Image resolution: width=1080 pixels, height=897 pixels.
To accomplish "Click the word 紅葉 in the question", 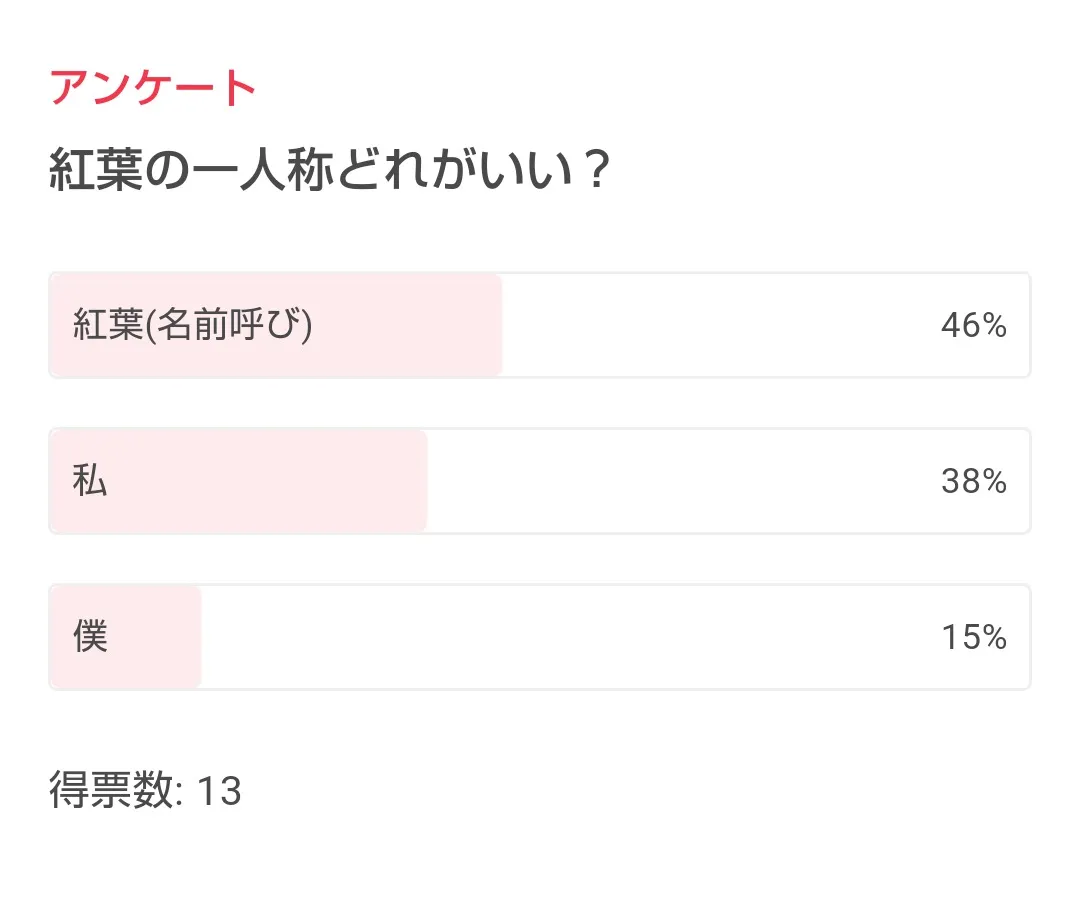I will coord(91,172).
